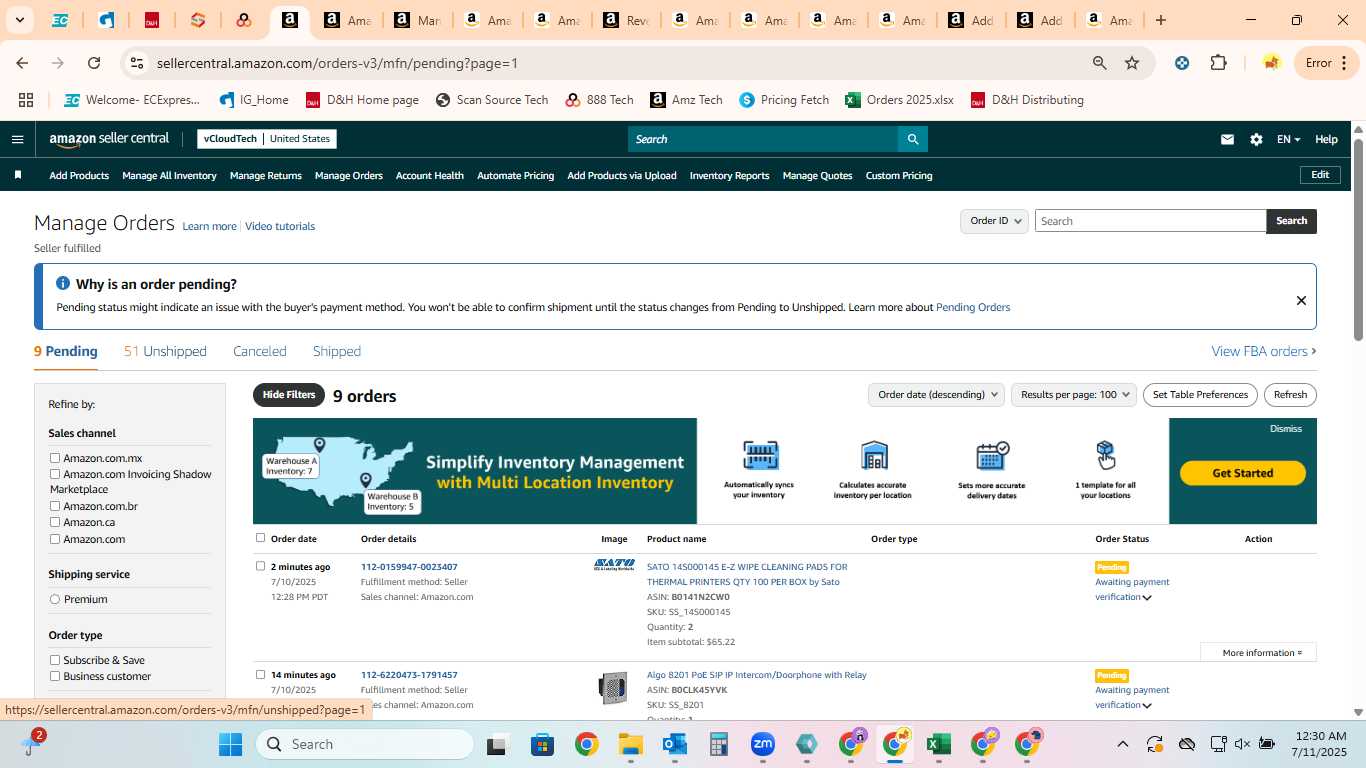Open the mail messages icon

click(x=1227, y=140)
